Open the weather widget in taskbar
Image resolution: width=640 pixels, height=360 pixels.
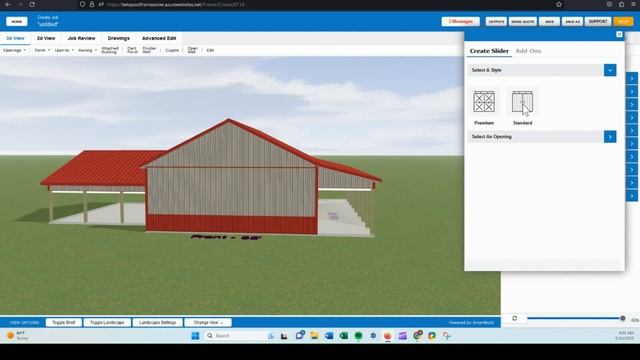(17, 336)
